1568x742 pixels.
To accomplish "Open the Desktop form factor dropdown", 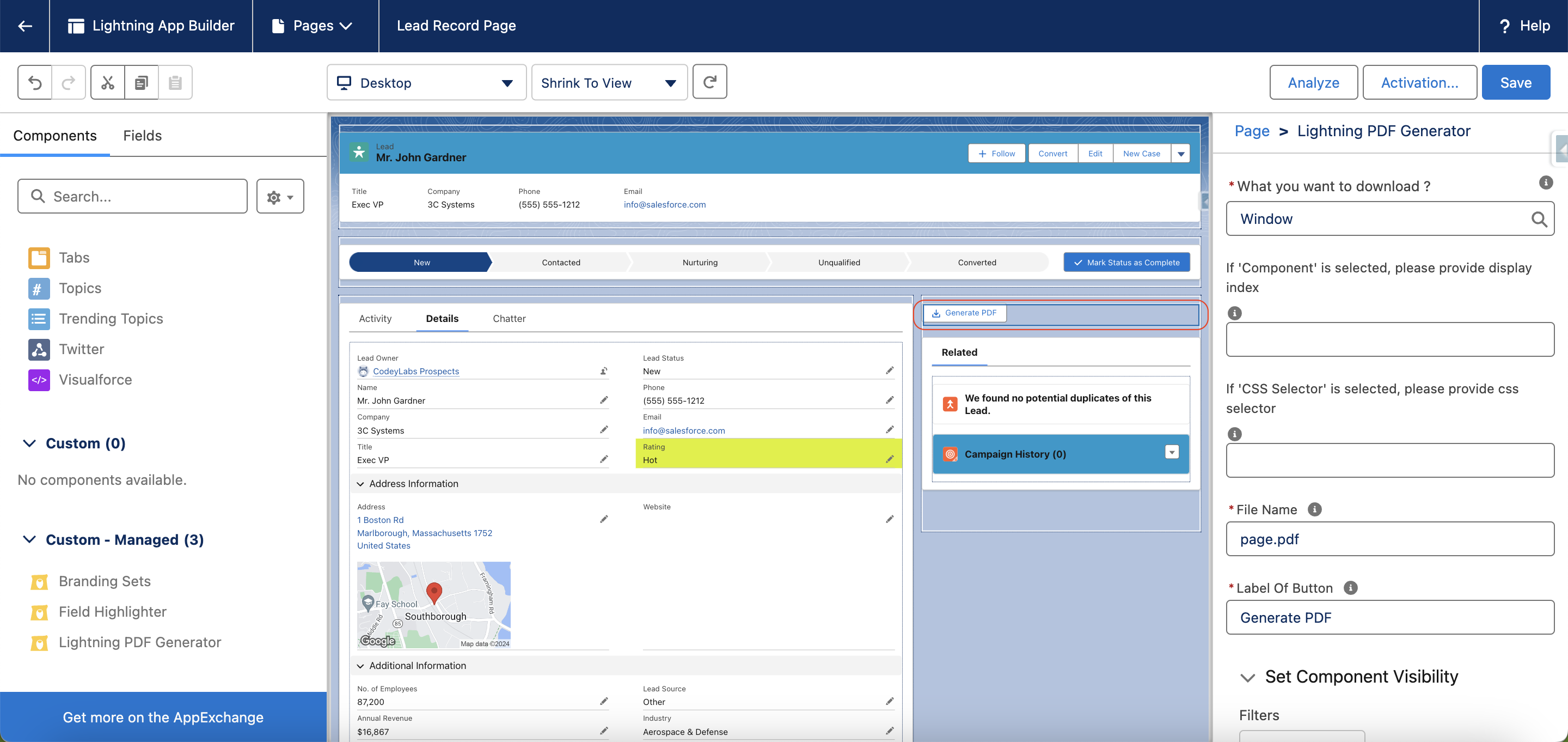I will 426,82.
